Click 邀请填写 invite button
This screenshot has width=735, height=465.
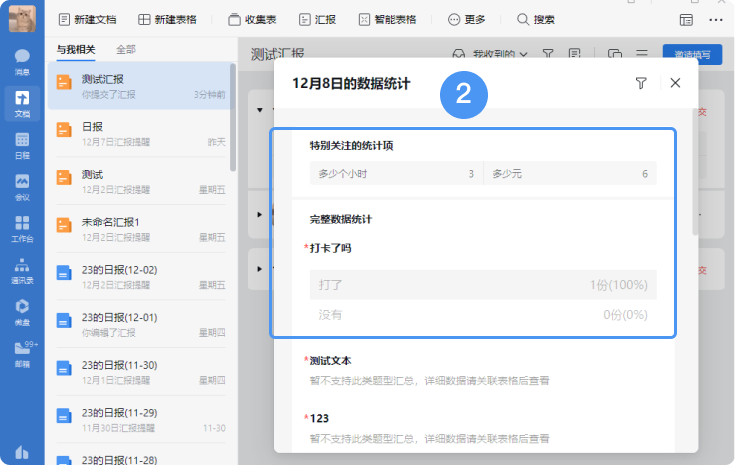692,54
